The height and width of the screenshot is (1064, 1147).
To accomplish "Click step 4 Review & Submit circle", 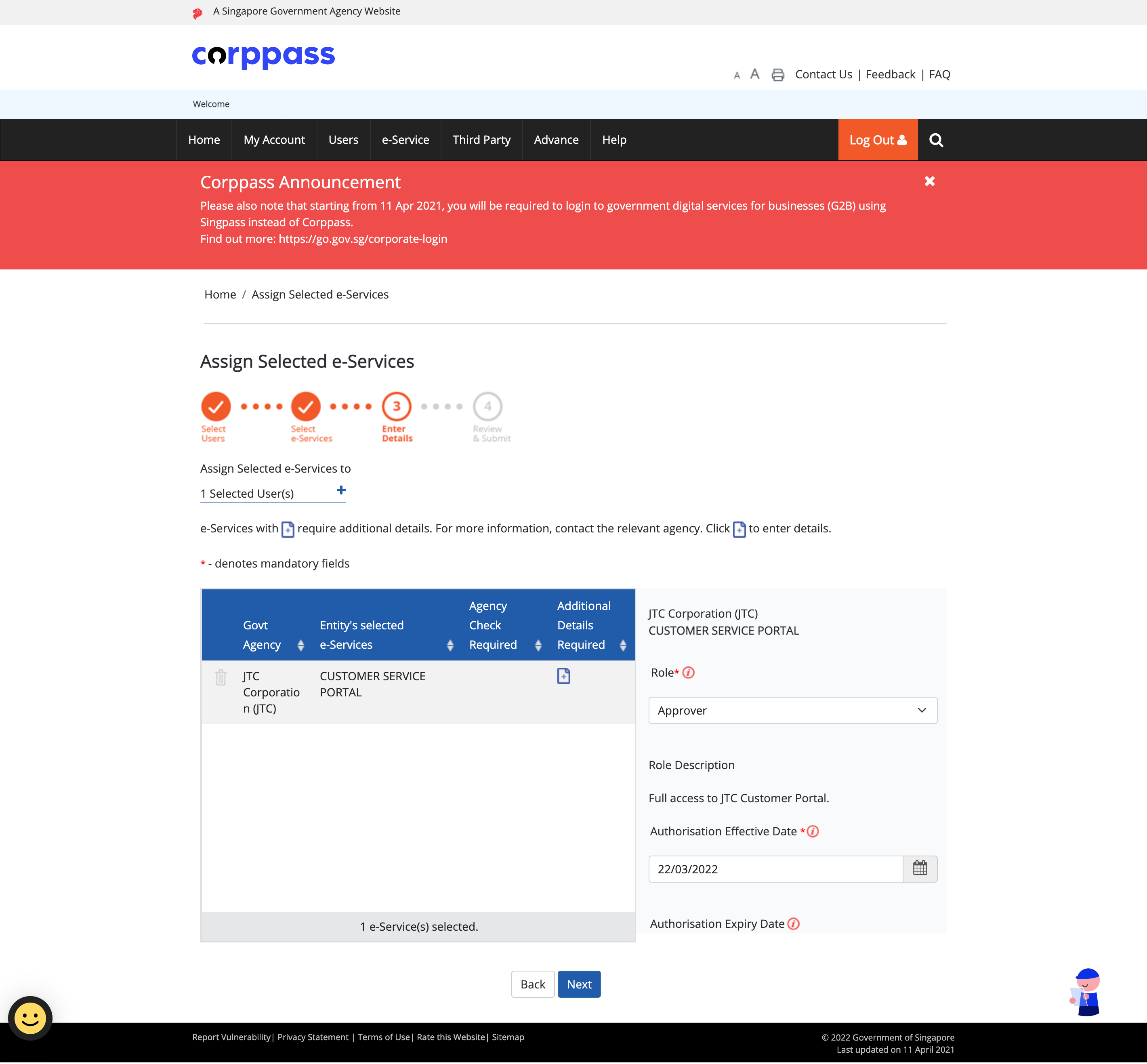I will pyautogui.click(x=487, y=406).
